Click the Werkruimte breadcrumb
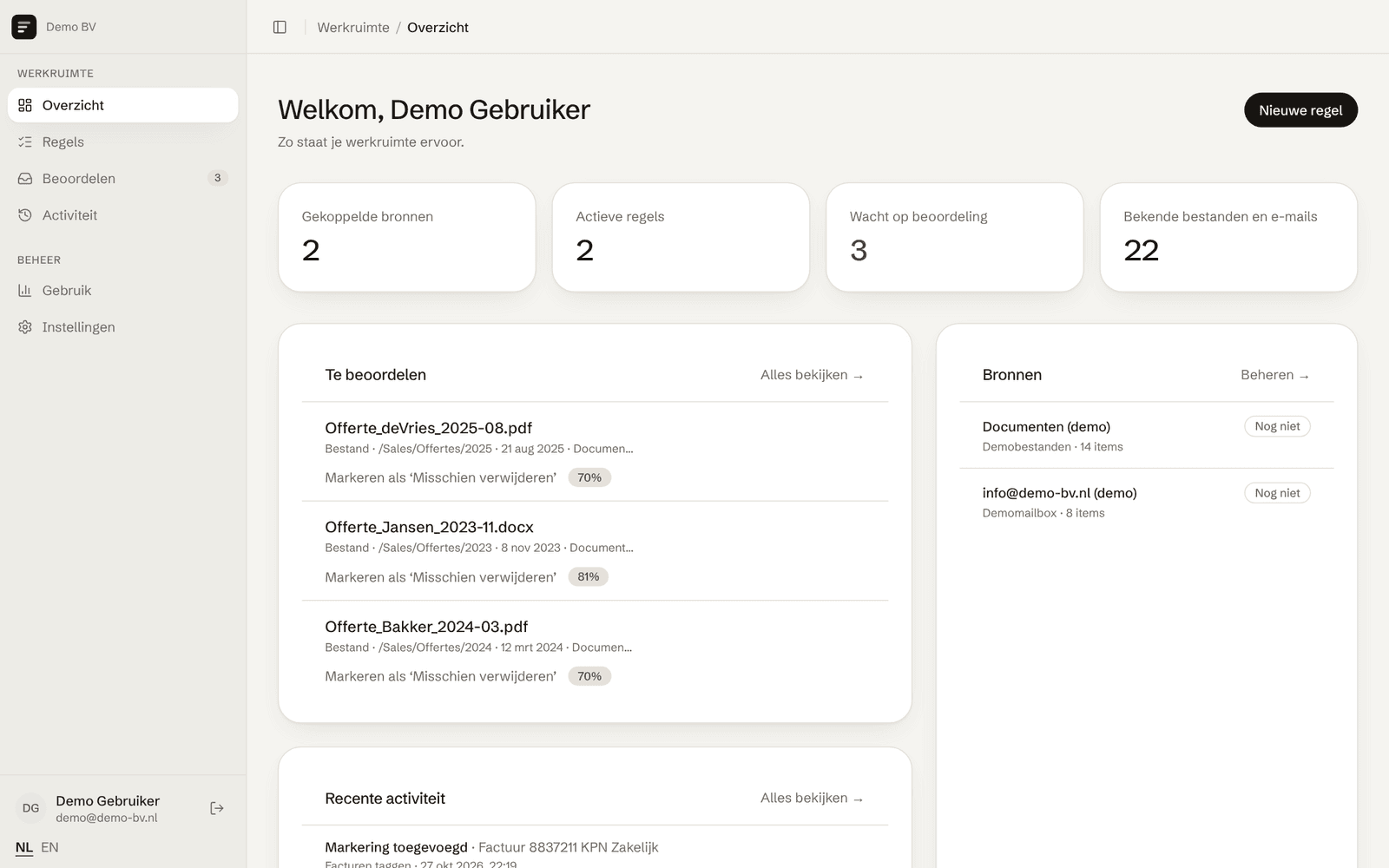 (x=353, y=27)
